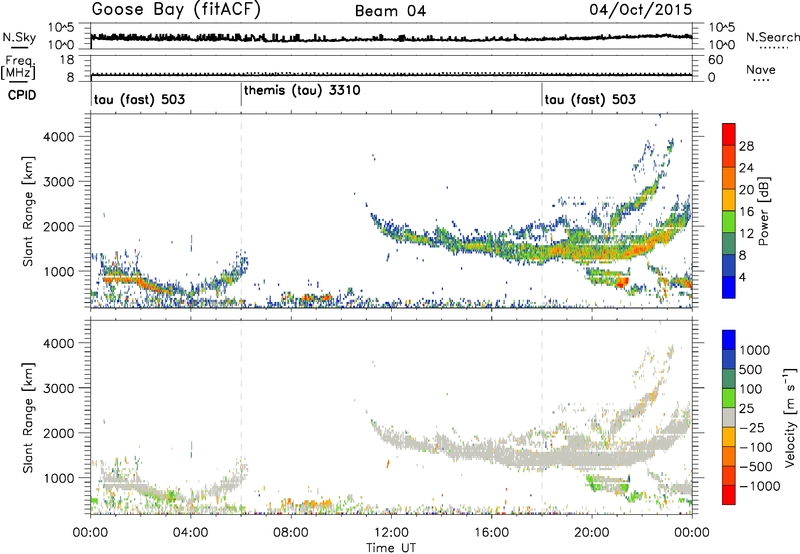Click the '12:00' time tick label

[x=391, y=533]
